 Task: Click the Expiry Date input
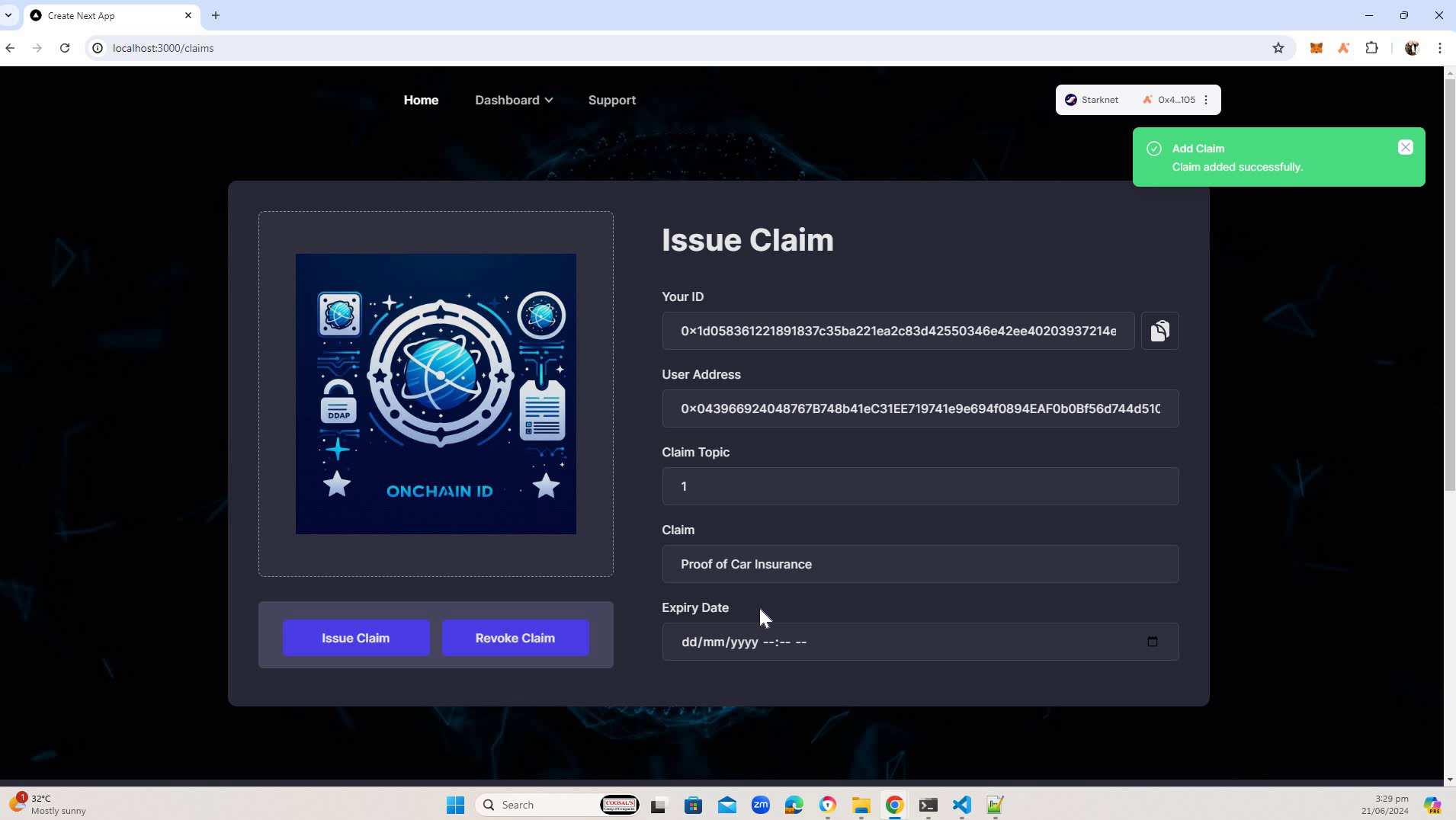pos(920,642)
